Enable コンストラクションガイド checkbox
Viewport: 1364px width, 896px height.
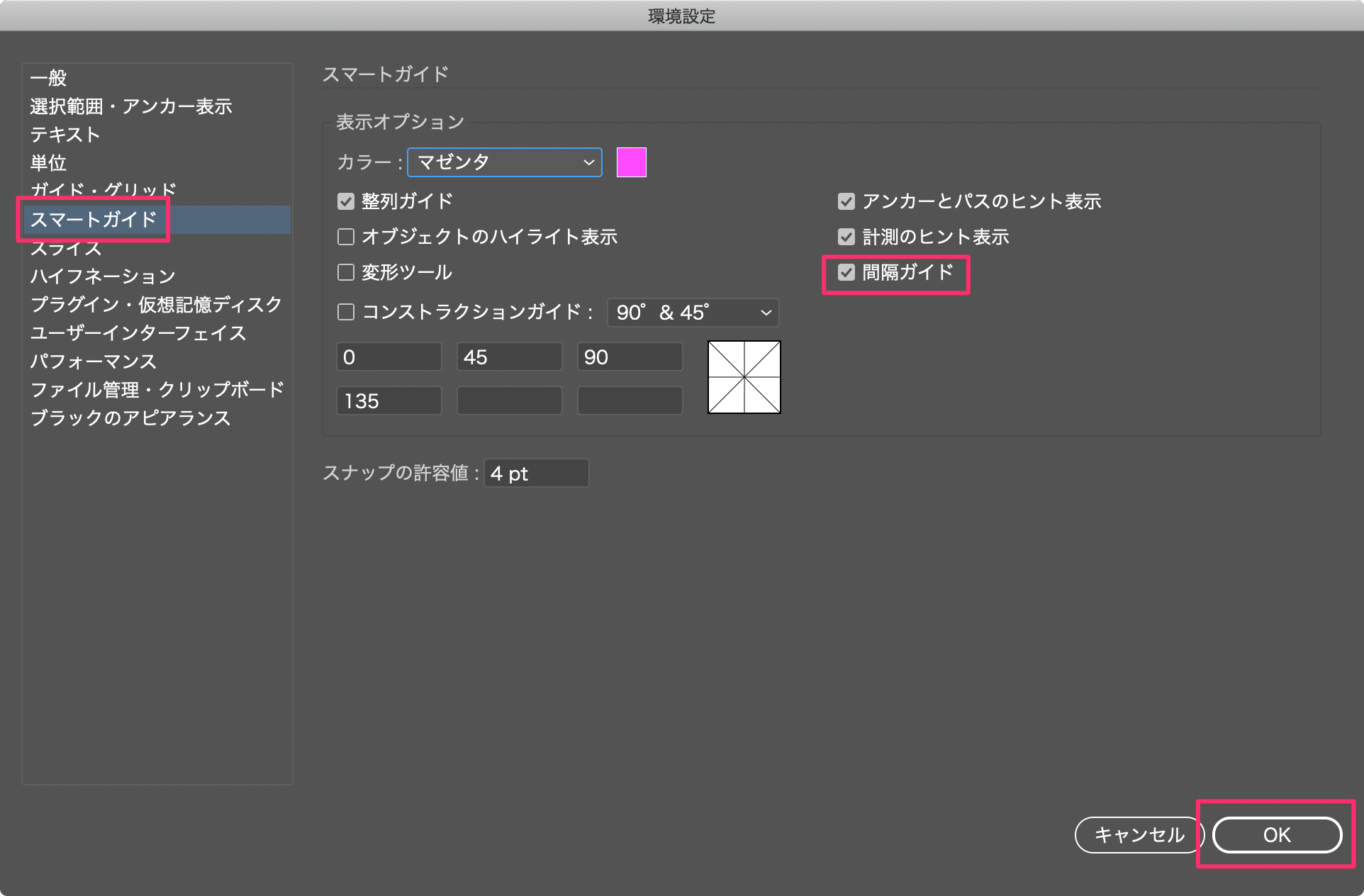[x=346, y=312]
